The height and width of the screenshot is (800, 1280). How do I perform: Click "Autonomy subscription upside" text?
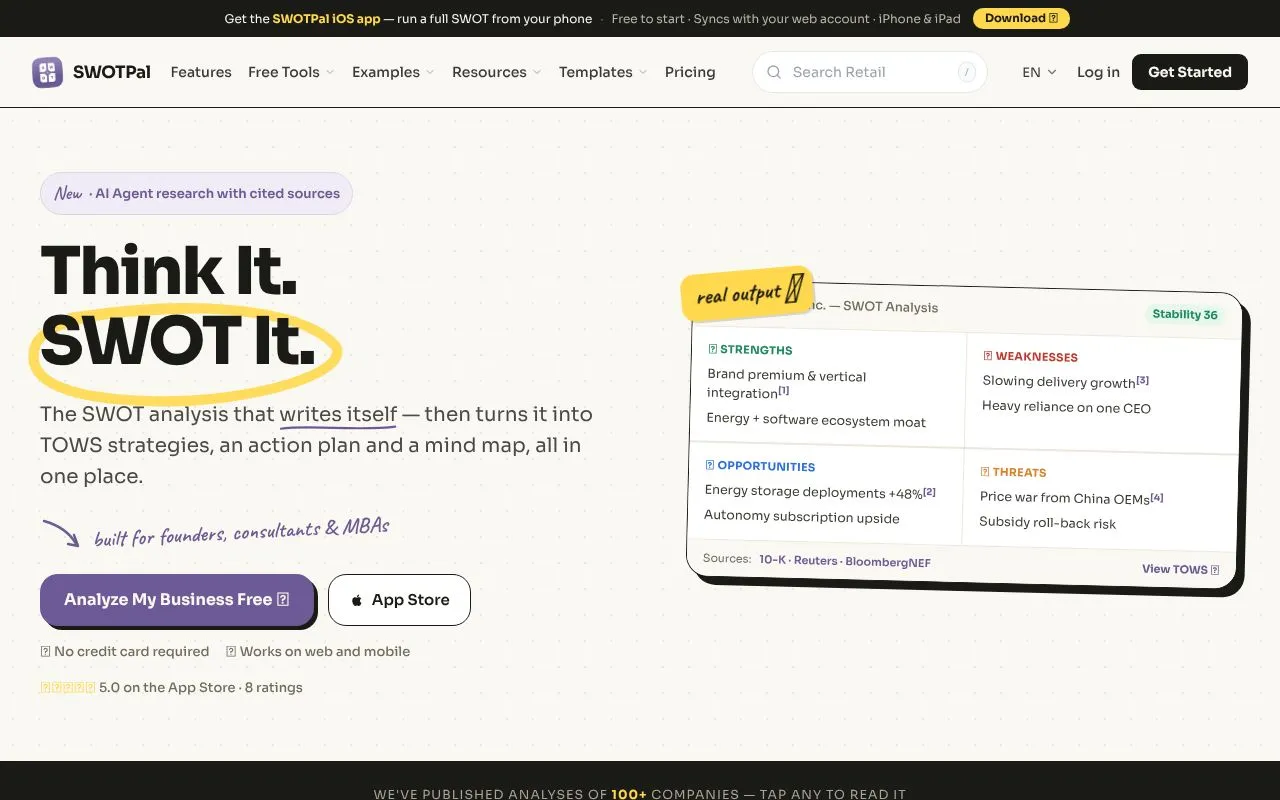click(802, 517)
